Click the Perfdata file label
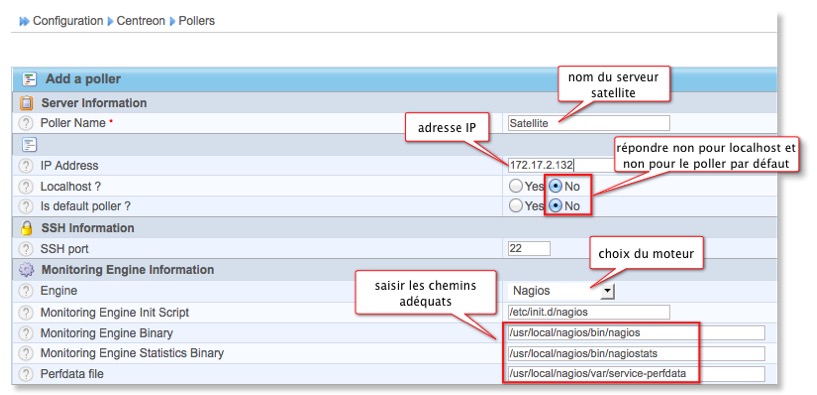 point(72,374)
